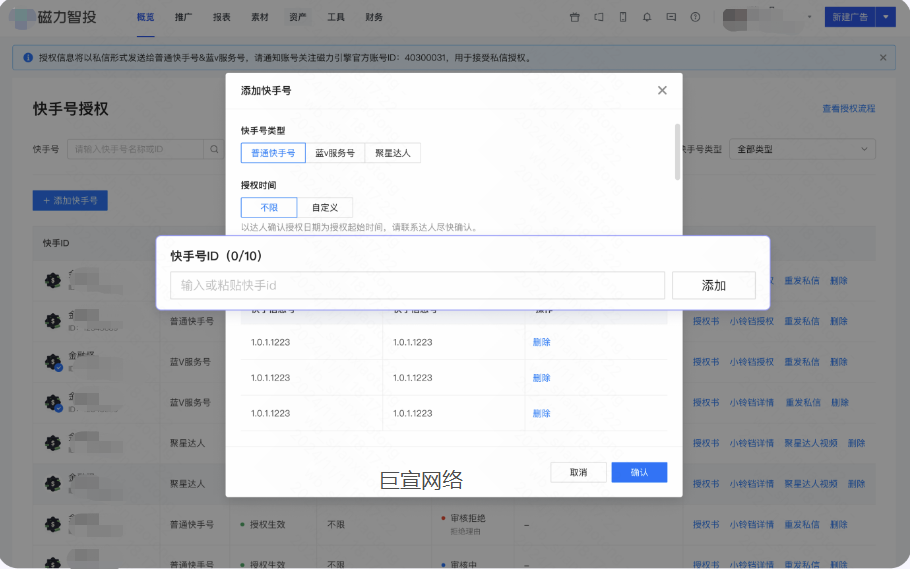Delete the first 1.0.1.1223 entry in dialog
The height and width of the screenshot is (569, 910).
coord(541,342)
